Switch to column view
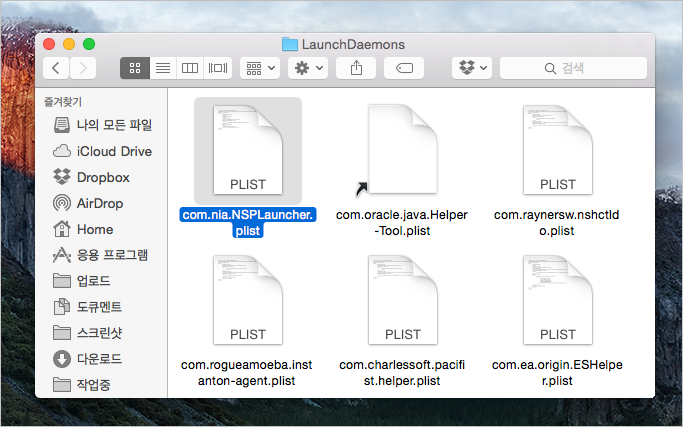683x427 pixels. [x=189, y=68]
